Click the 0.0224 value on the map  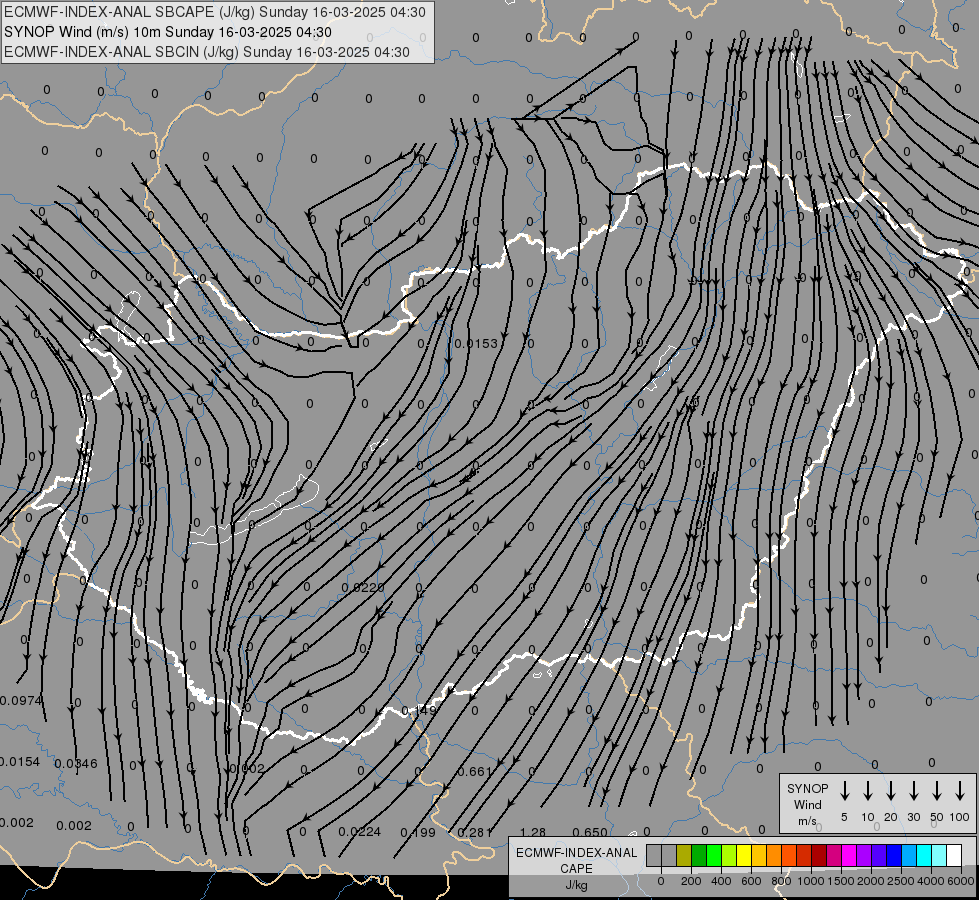[x=360, y=831]
